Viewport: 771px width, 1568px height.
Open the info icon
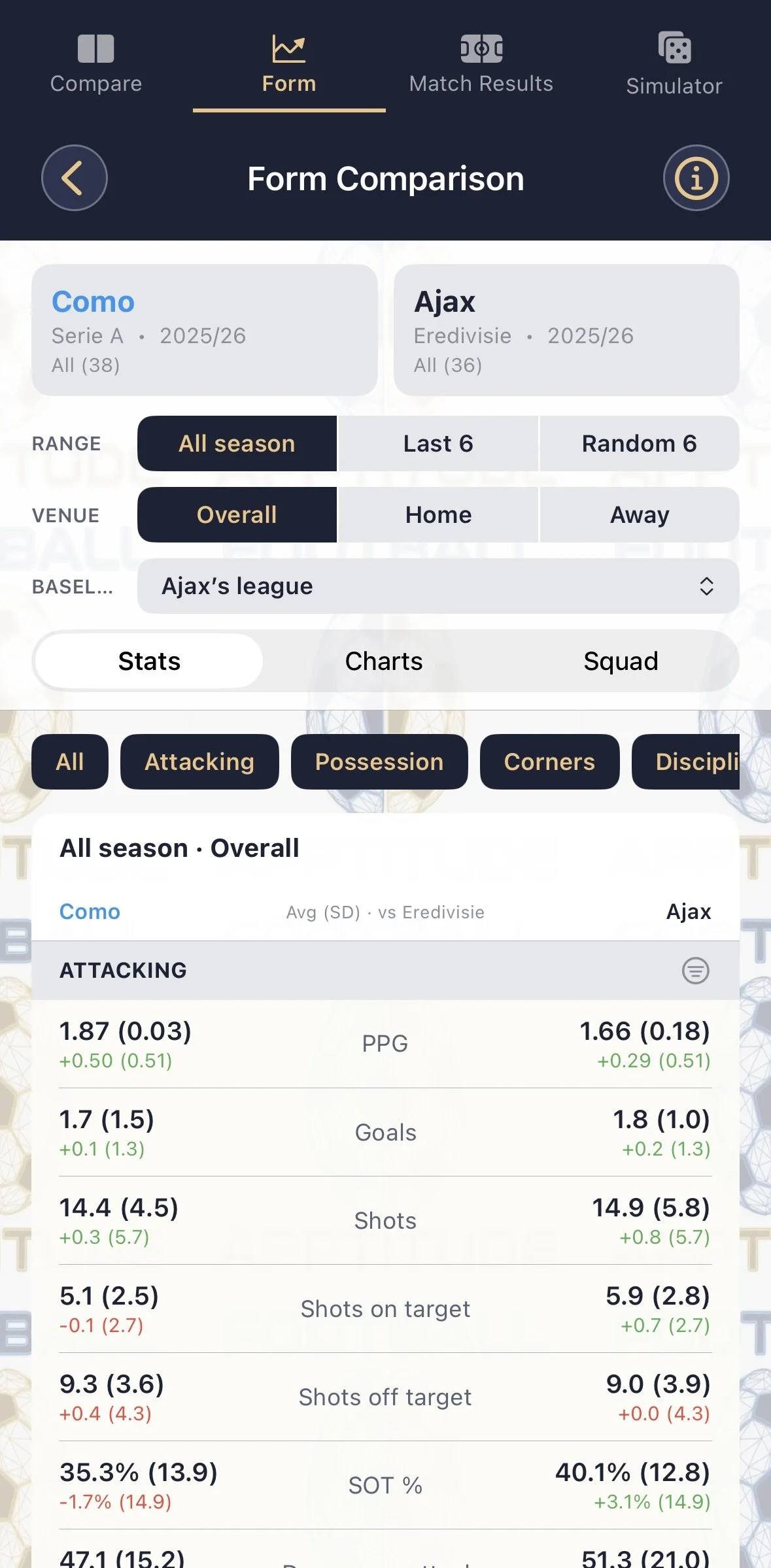tap(696, 178)
